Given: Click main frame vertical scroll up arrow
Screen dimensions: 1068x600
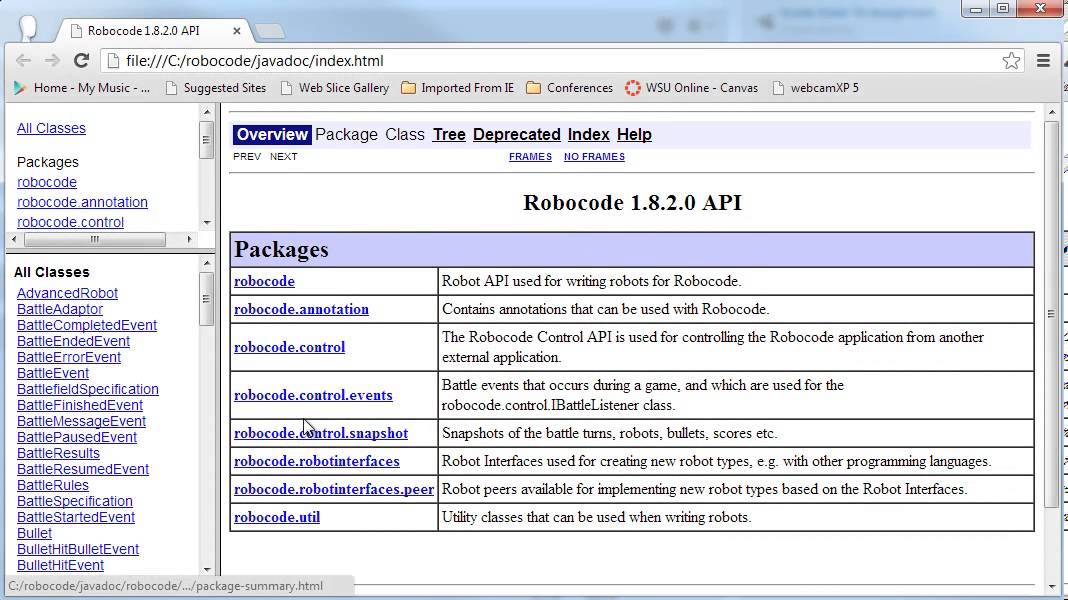Looking at the screenshot, I should point(1052,112).
